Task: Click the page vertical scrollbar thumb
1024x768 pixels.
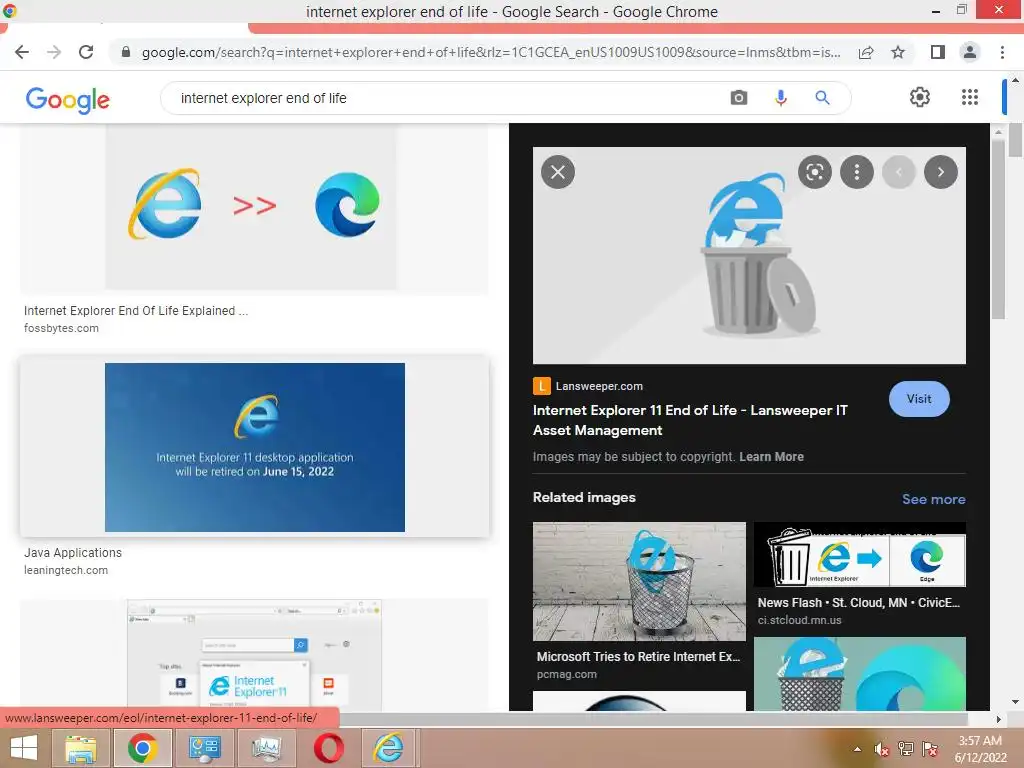Action: click(x=1015, y=140)
